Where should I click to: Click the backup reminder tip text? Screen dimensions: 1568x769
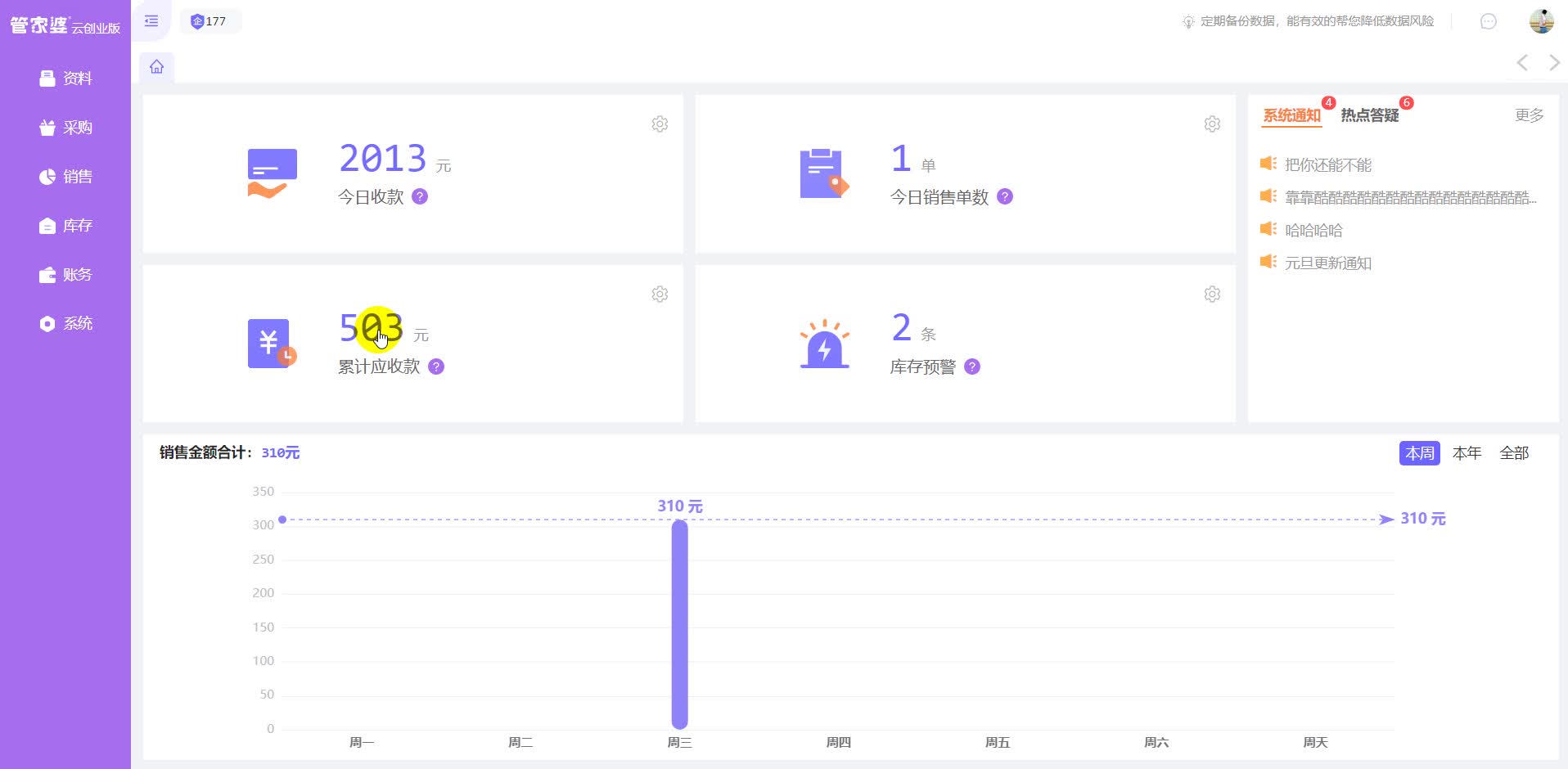(1317, 21)
